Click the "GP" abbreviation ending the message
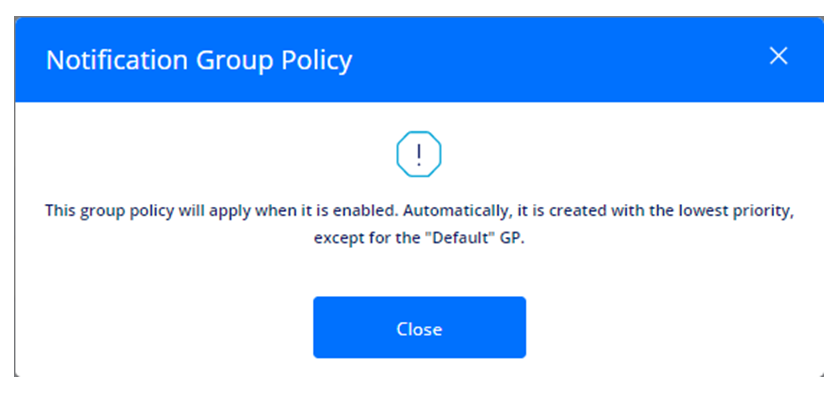This screenshot has width=828, height=398. click(x=511, y=238)
